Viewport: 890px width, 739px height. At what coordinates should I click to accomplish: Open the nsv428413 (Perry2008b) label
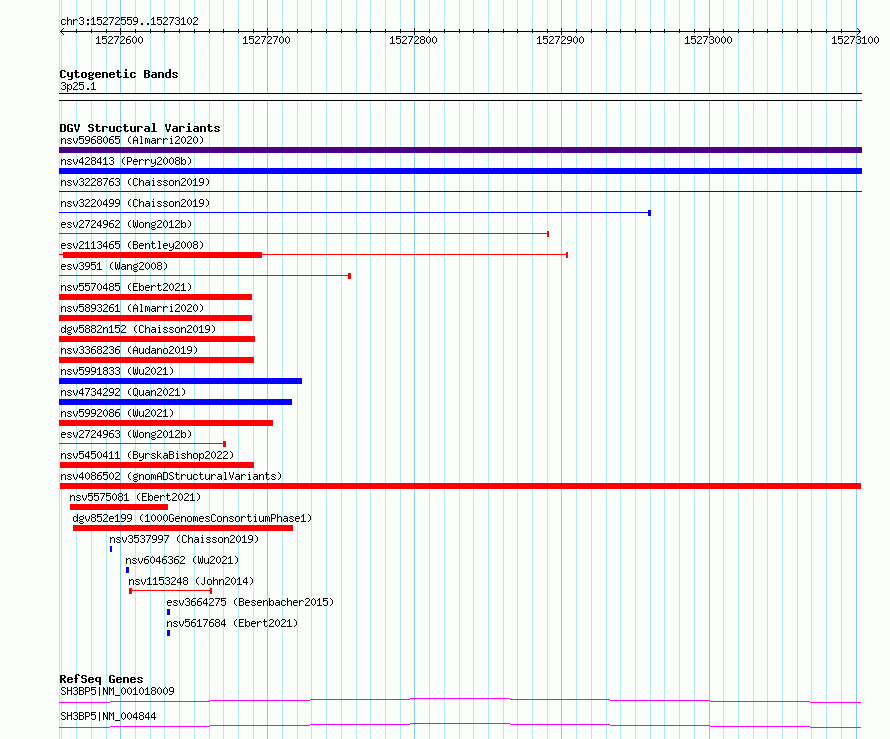pos(126,161)
